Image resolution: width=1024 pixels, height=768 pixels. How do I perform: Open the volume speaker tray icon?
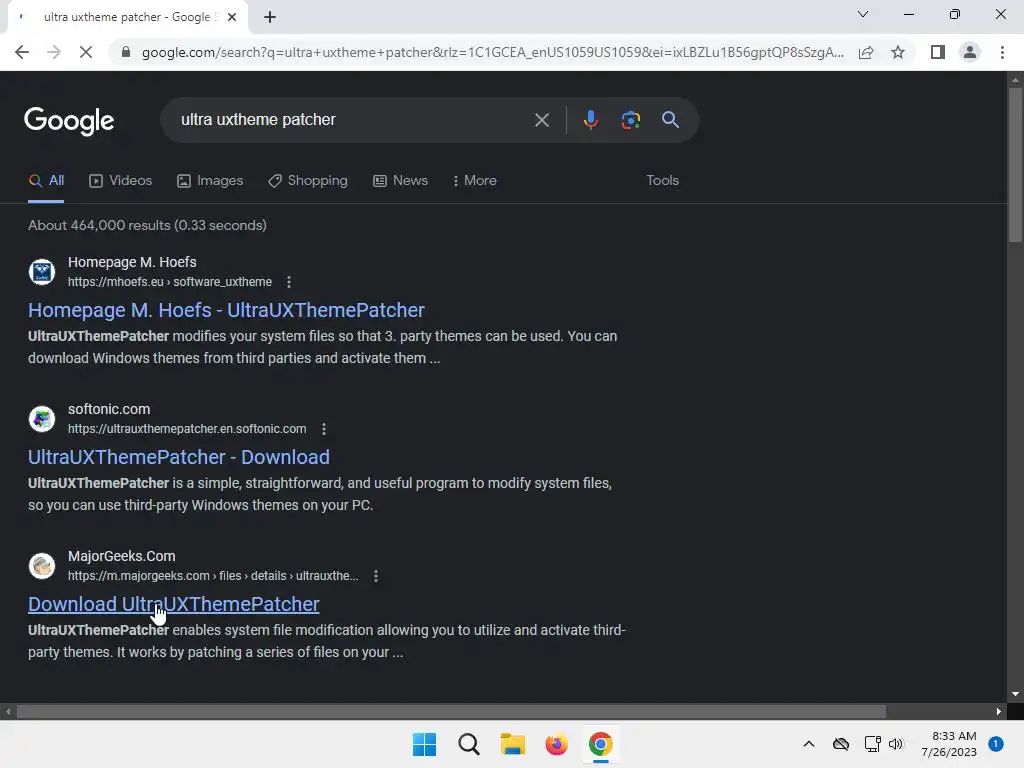coord(895,744)
